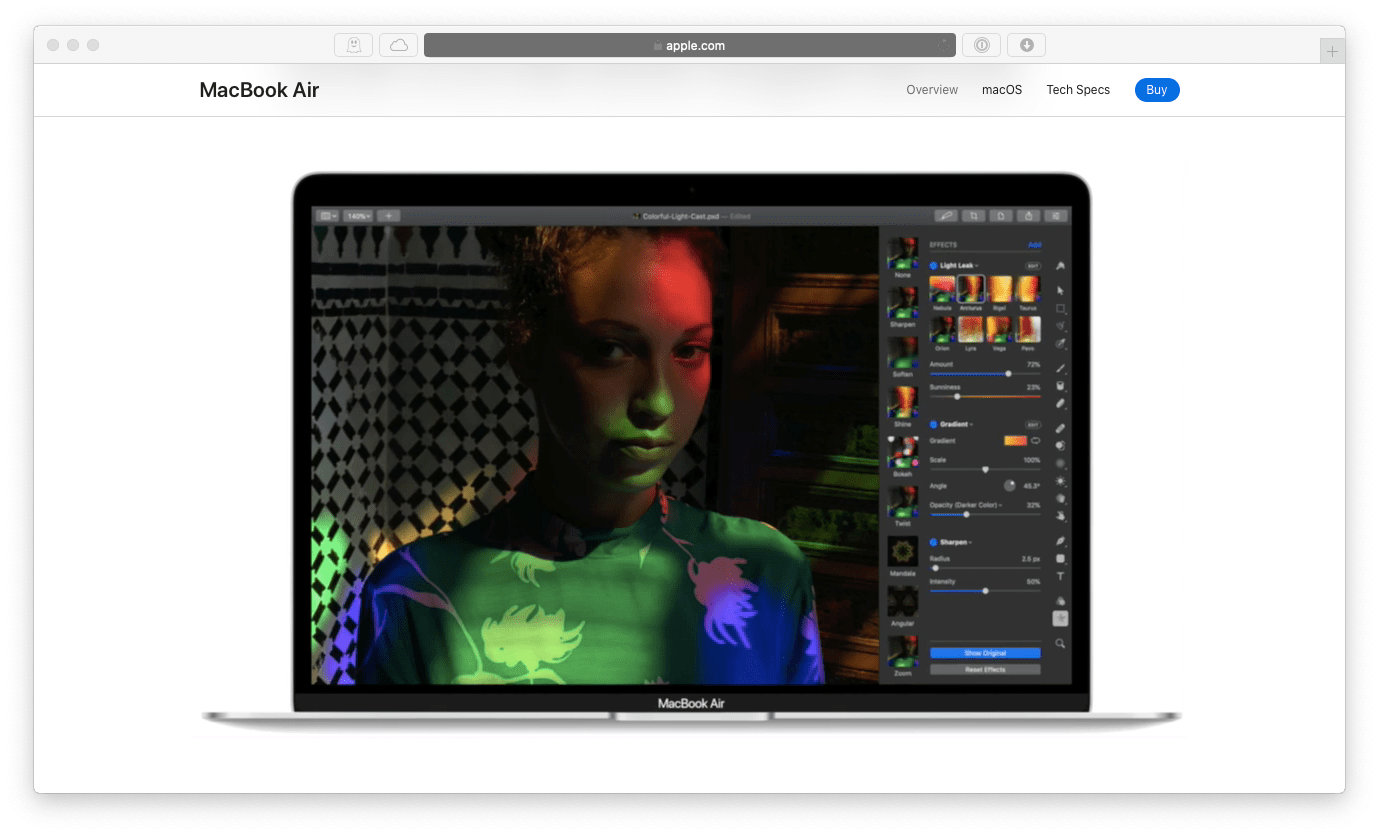The image size is (1379, 835).
Task: Choose the Angular effect thumbnail
Action: click(903, 601)
